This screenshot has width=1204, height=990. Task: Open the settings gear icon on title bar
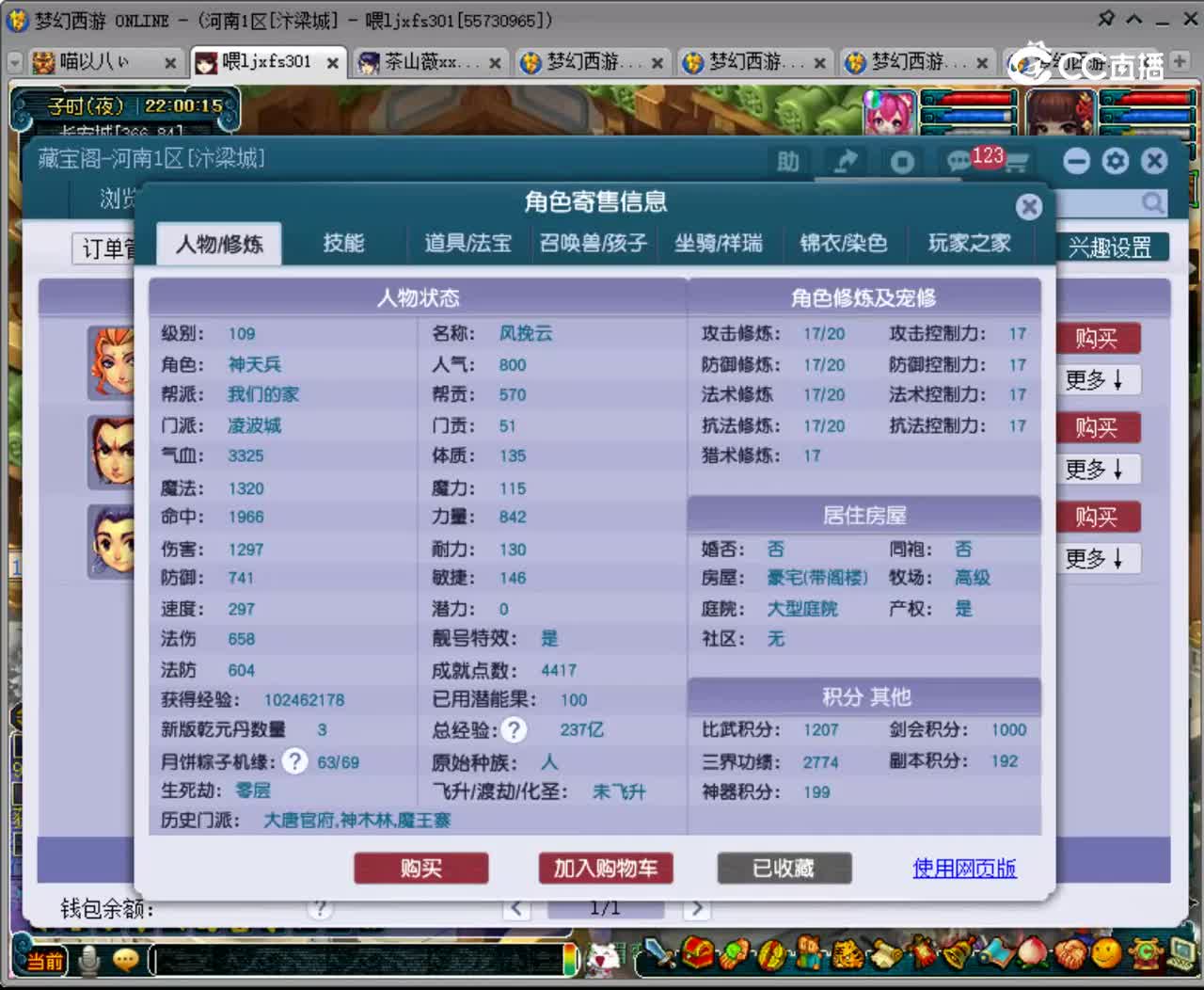point(1115,161)
